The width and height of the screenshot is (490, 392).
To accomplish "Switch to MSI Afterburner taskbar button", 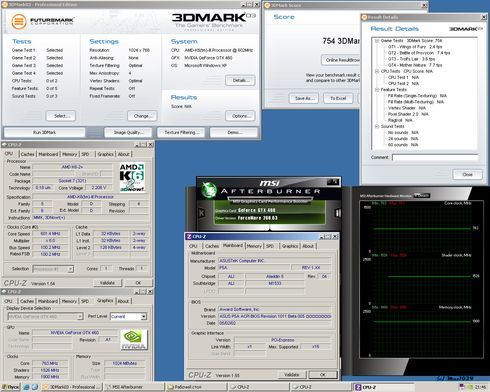I will (133, 387).
